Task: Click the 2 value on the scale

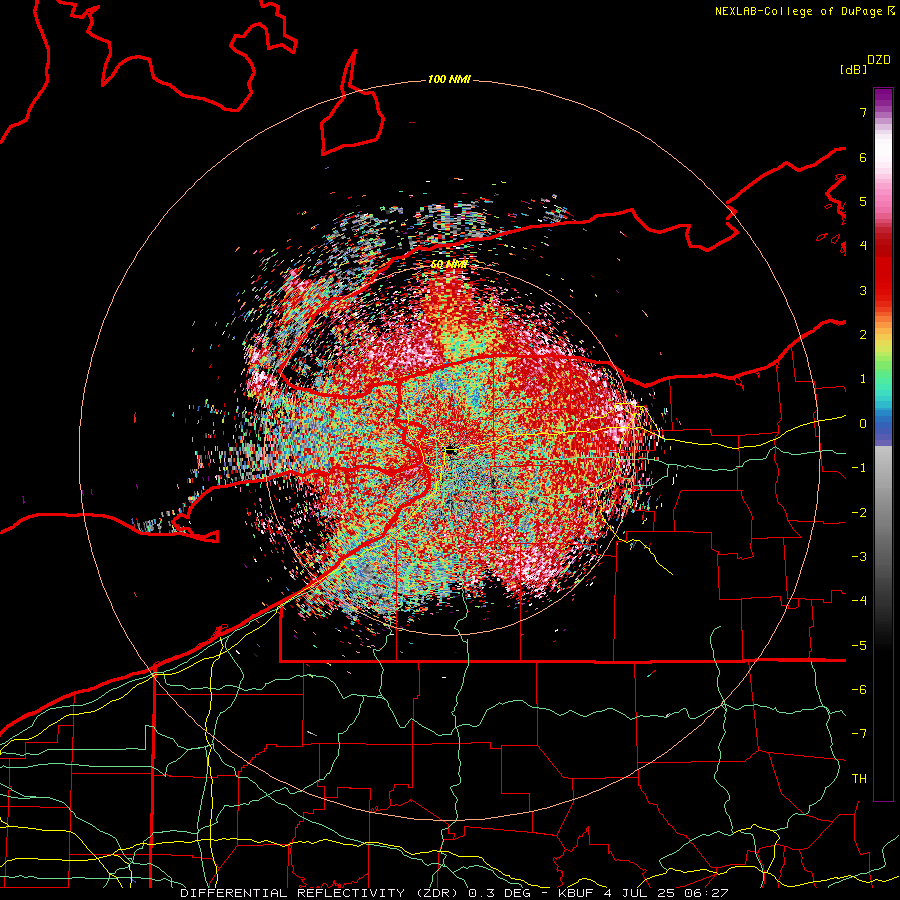Action: click(x=863, y=335)
